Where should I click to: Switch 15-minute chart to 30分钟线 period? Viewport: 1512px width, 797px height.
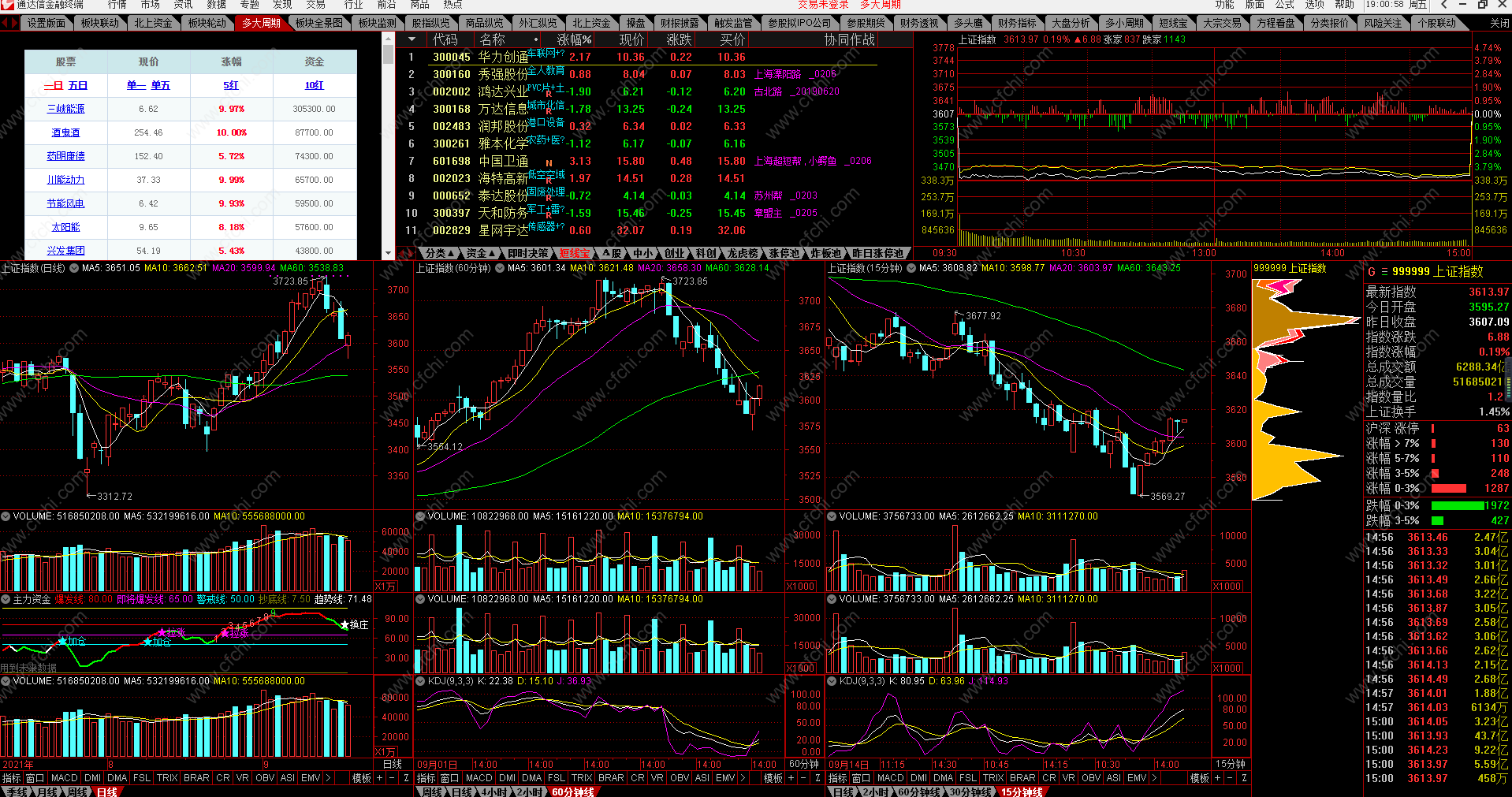pos(970,791)
